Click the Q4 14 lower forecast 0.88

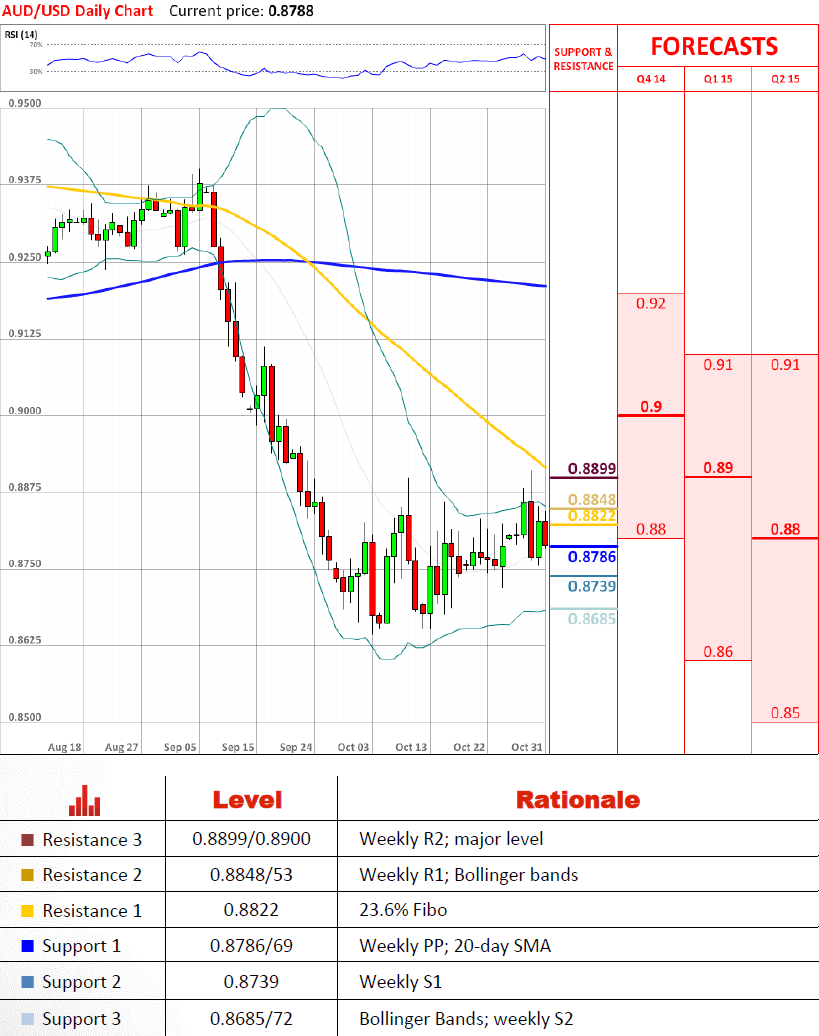click(651, 529)
